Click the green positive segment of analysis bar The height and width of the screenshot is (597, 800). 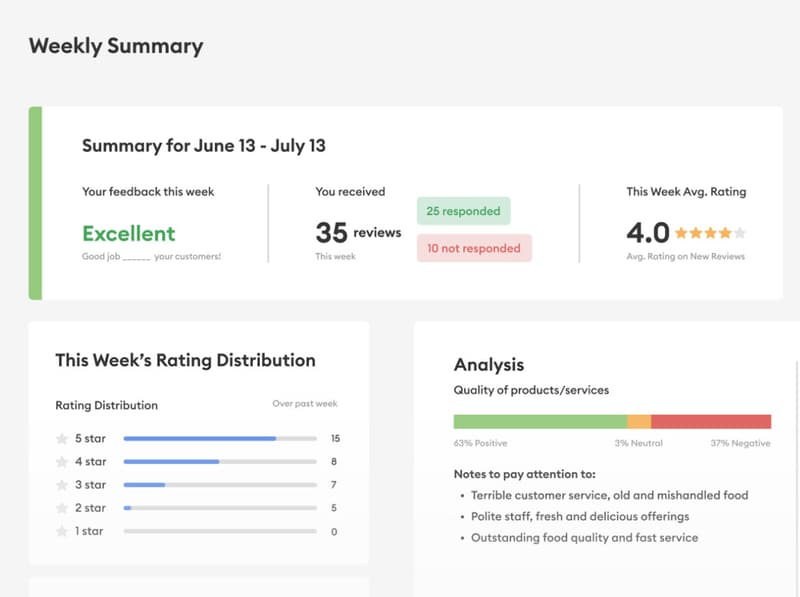540,421
